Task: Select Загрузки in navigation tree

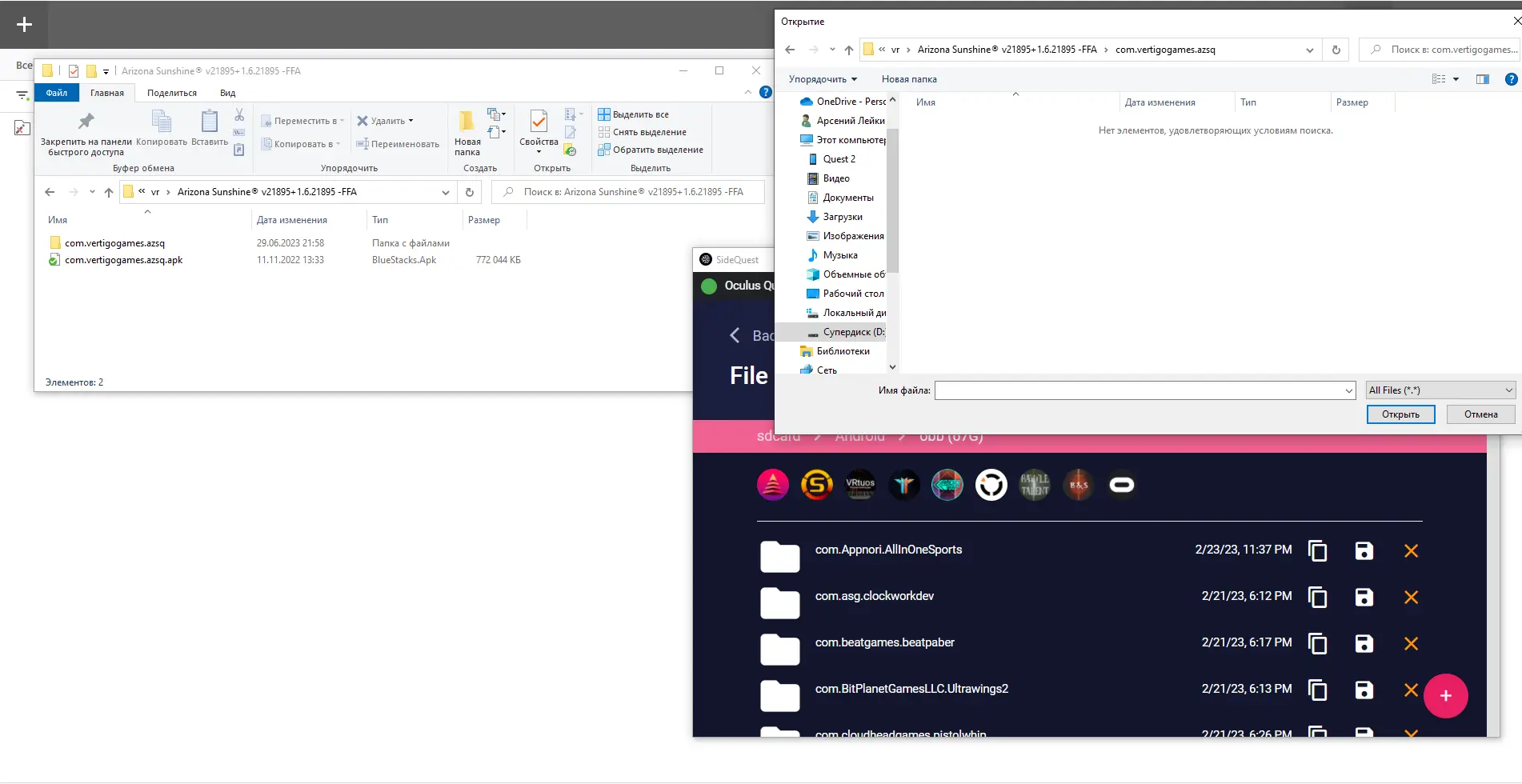Action: tap(842, 217)
